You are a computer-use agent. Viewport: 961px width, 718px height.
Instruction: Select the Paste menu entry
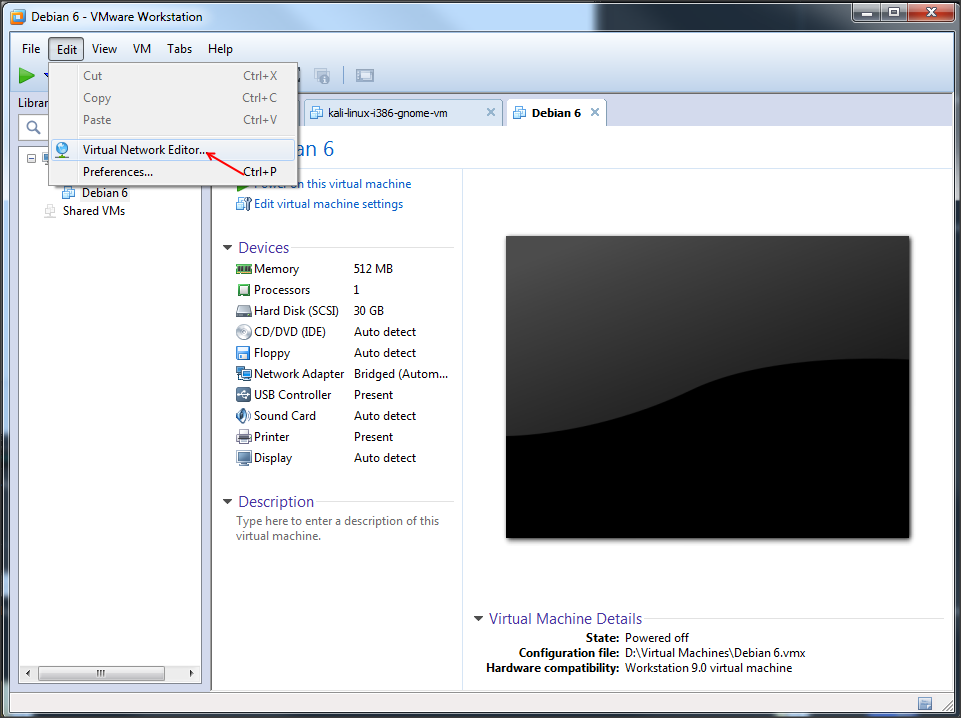click(x=173, y=119)
